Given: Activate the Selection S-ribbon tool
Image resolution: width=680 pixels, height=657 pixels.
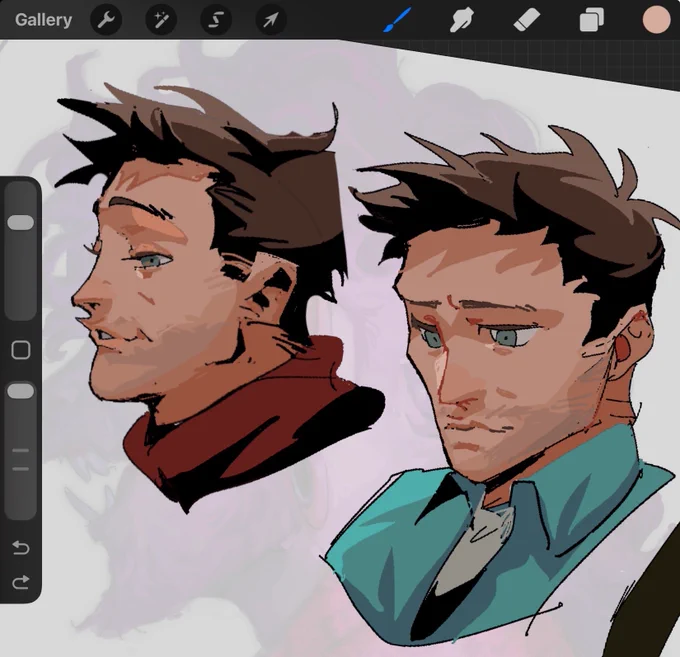Looking at the screenshot, I should pyautogui.click(x=216, y=20).
